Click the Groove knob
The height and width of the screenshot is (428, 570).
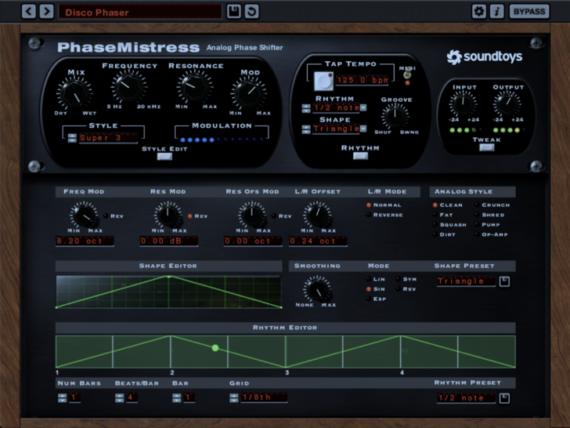[395, 116]
